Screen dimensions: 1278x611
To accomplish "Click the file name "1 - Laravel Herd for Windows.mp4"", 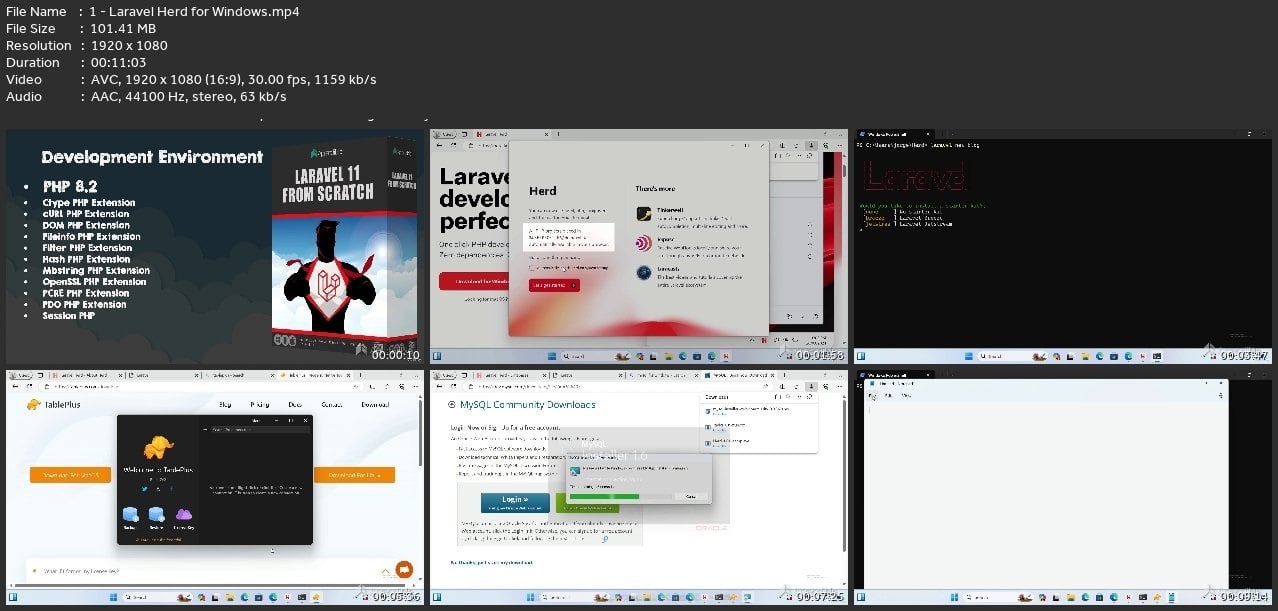I will (x=195, y=12).
